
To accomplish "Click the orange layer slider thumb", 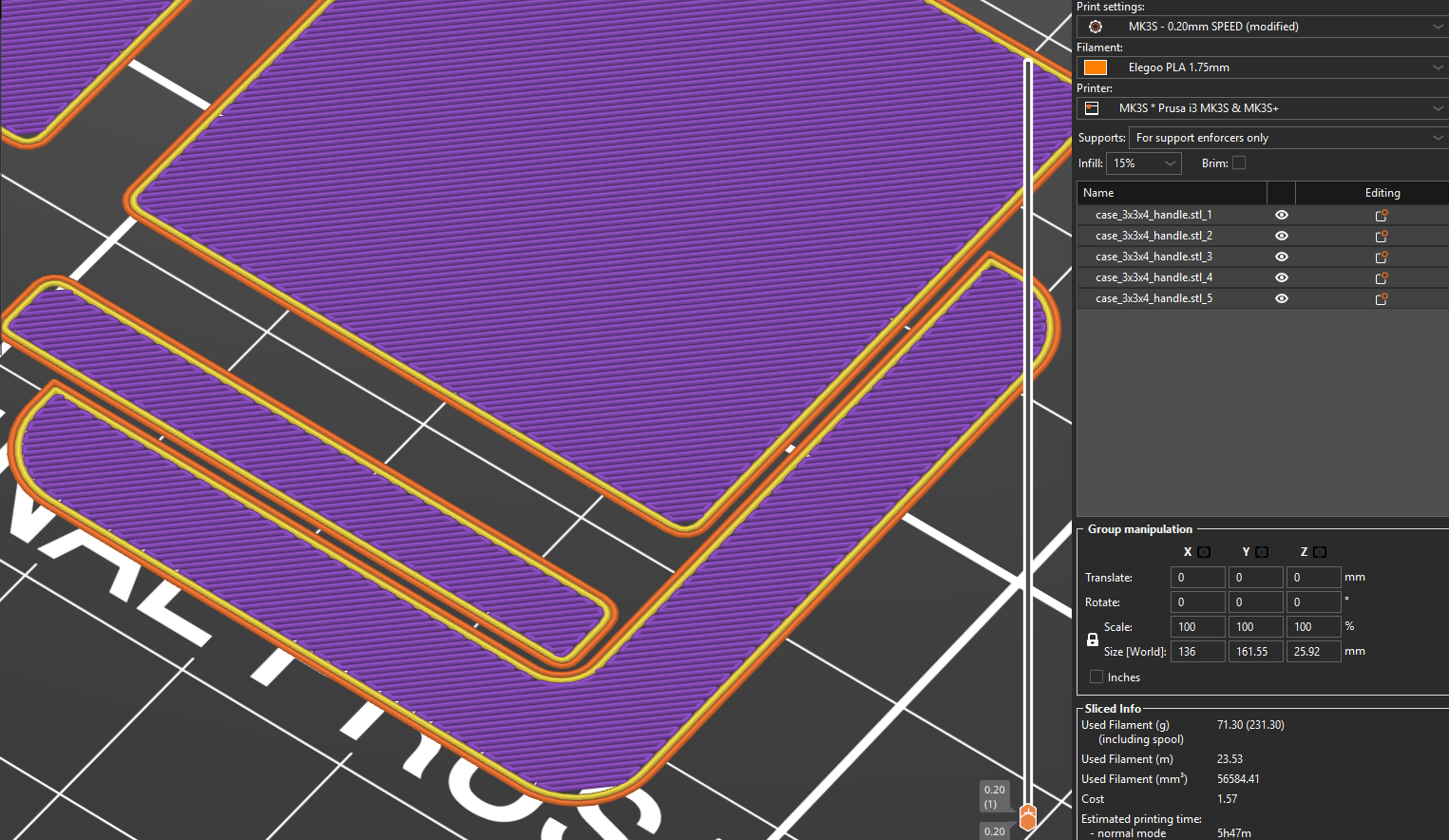I will point(1027,817).
